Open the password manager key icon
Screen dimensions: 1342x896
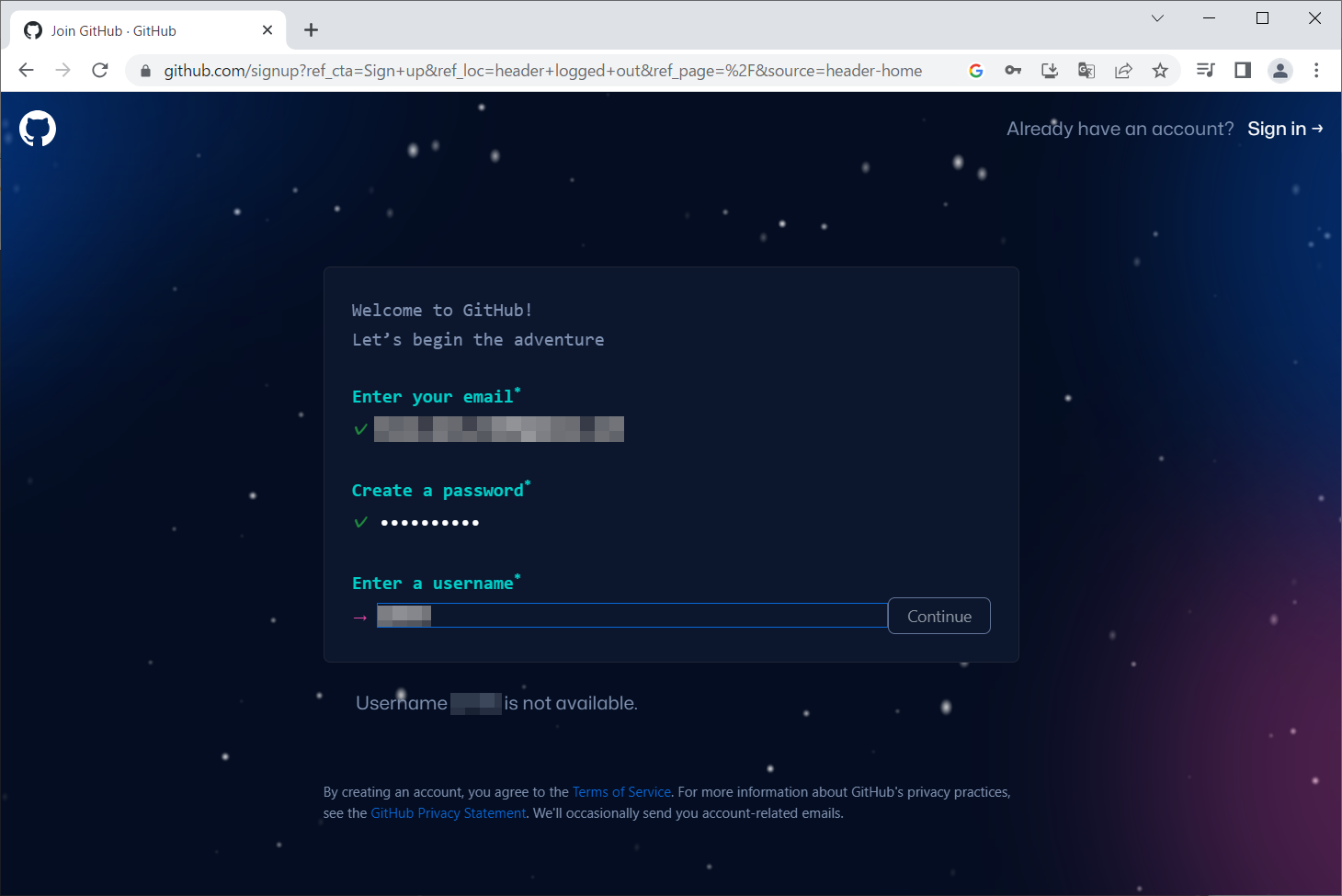click(x=1013, y=71)
